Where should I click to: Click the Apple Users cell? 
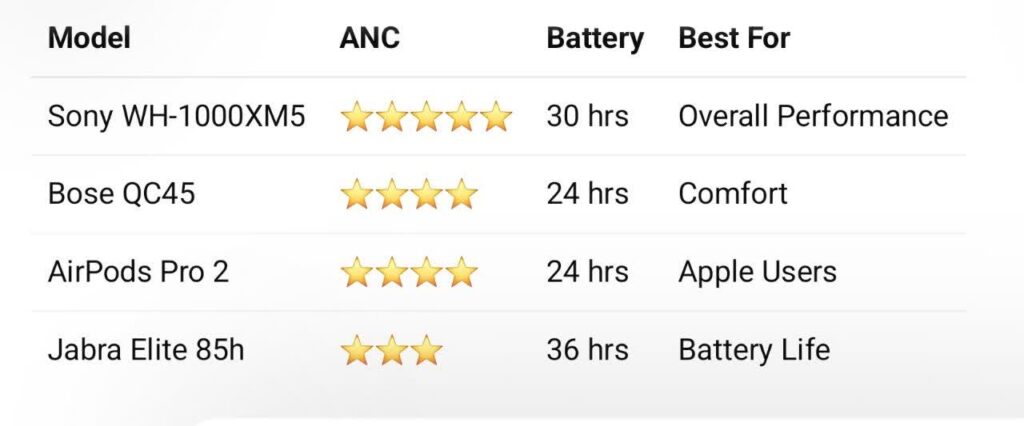click(x=757, y=271)
